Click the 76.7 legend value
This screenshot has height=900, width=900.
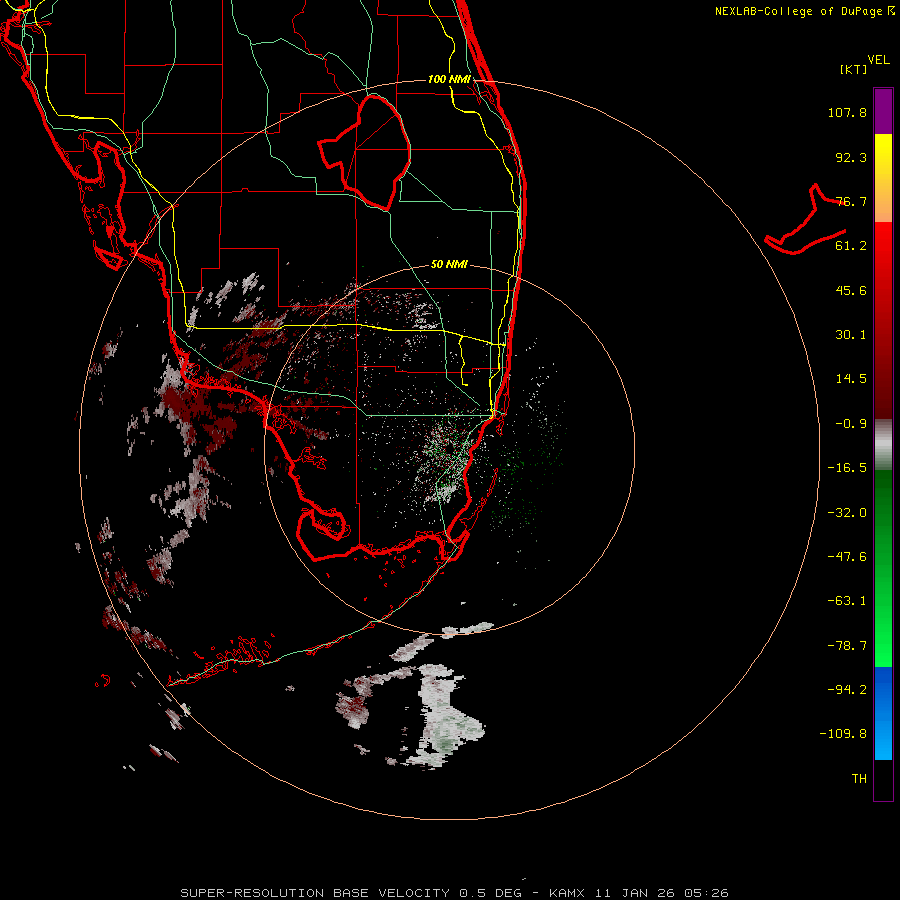[851, 201]
